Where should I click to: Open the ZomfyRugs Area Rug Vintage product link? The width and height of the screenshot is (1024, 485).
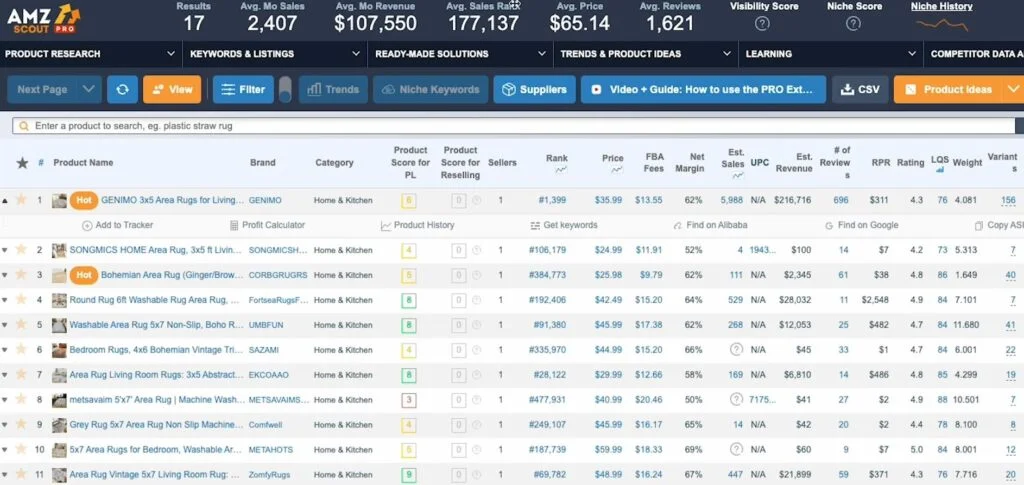(156, 475)
